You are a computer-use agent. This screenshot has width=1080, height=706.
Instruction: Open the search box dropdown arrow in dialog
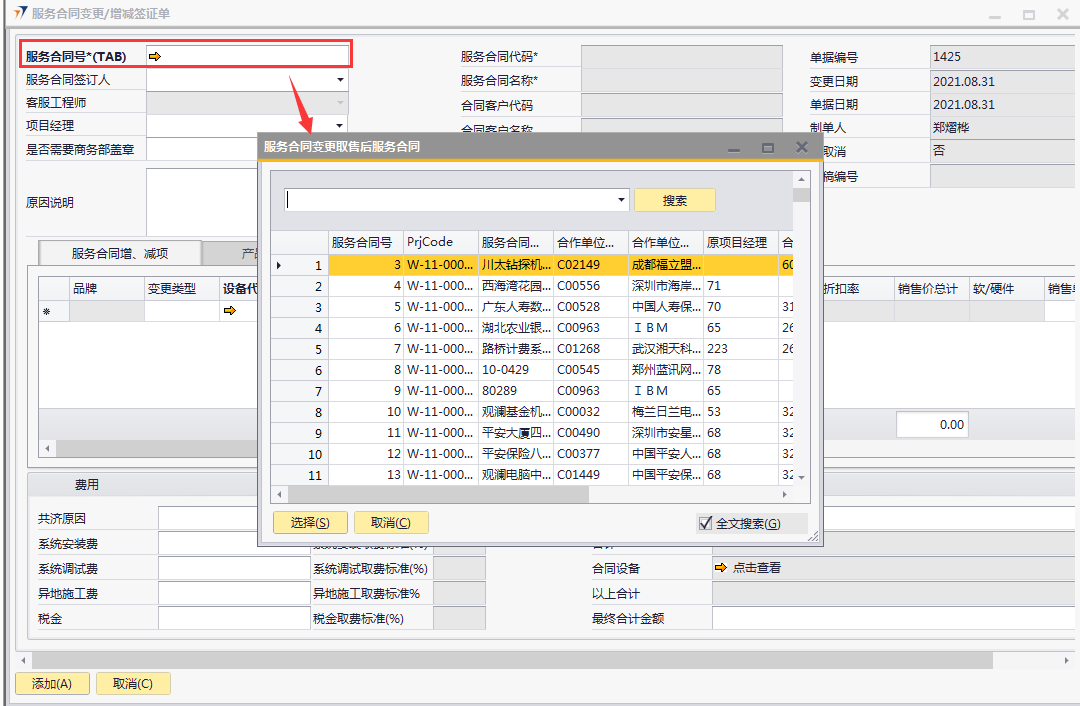click(621, 200)
